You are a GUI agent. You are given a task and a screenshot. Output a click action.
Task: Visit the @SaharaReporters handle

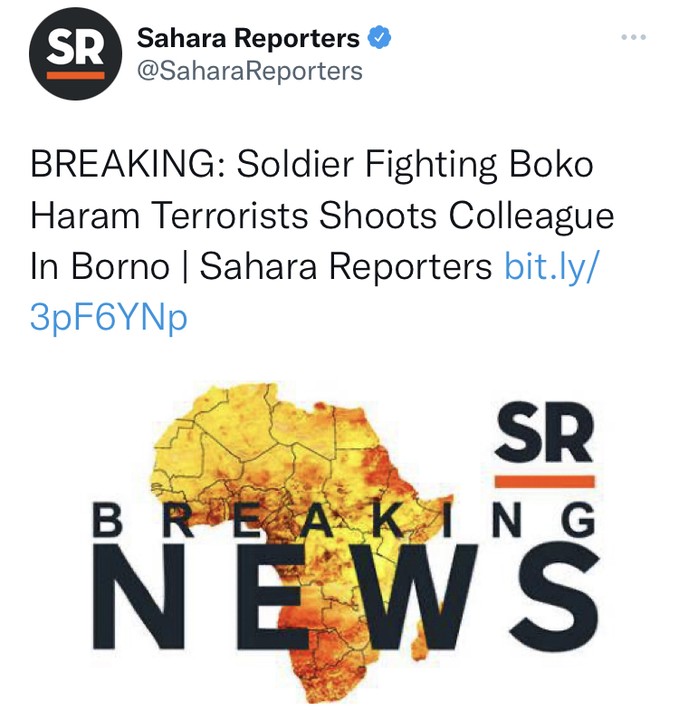(249, 71)
